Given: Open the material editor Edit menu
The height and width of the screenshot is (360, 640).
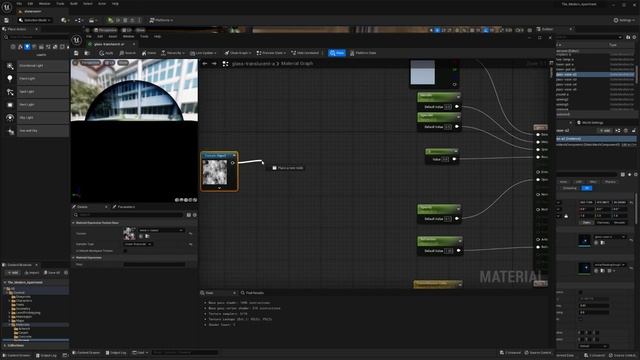Looking at the screenshot, I should point(100,36).
